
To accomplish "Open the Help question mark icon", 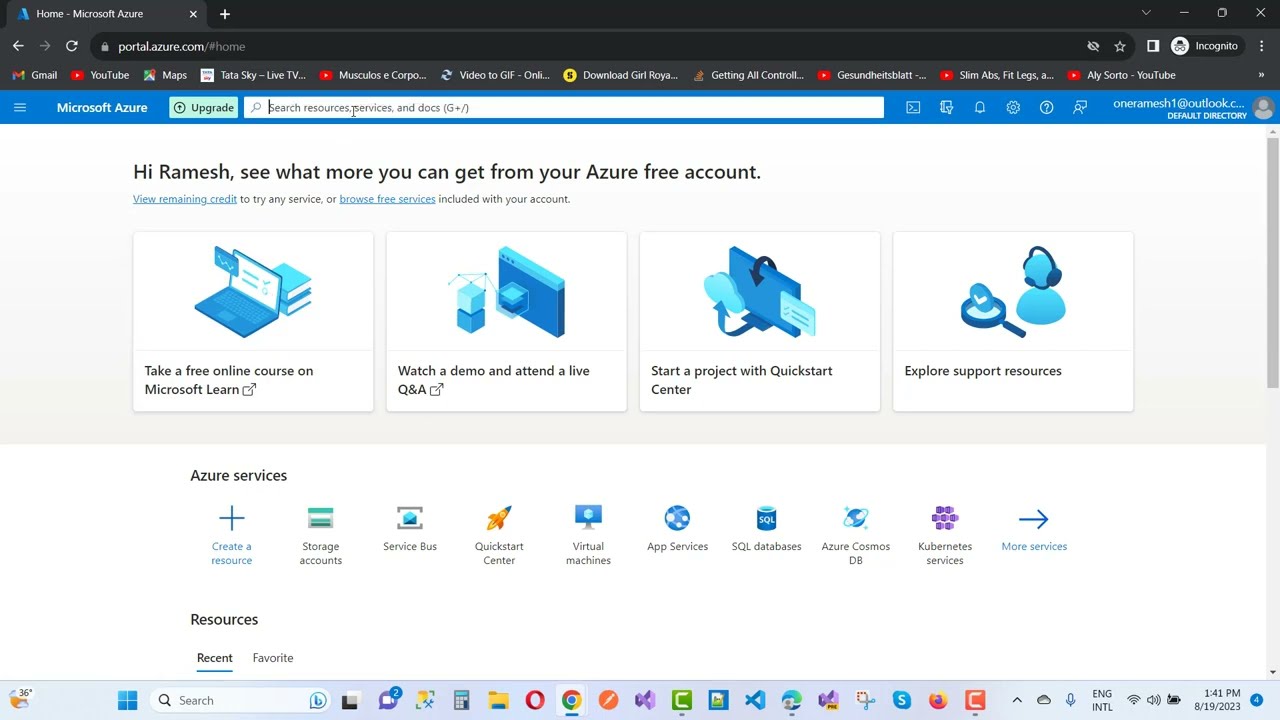I will coord(1046,107).
